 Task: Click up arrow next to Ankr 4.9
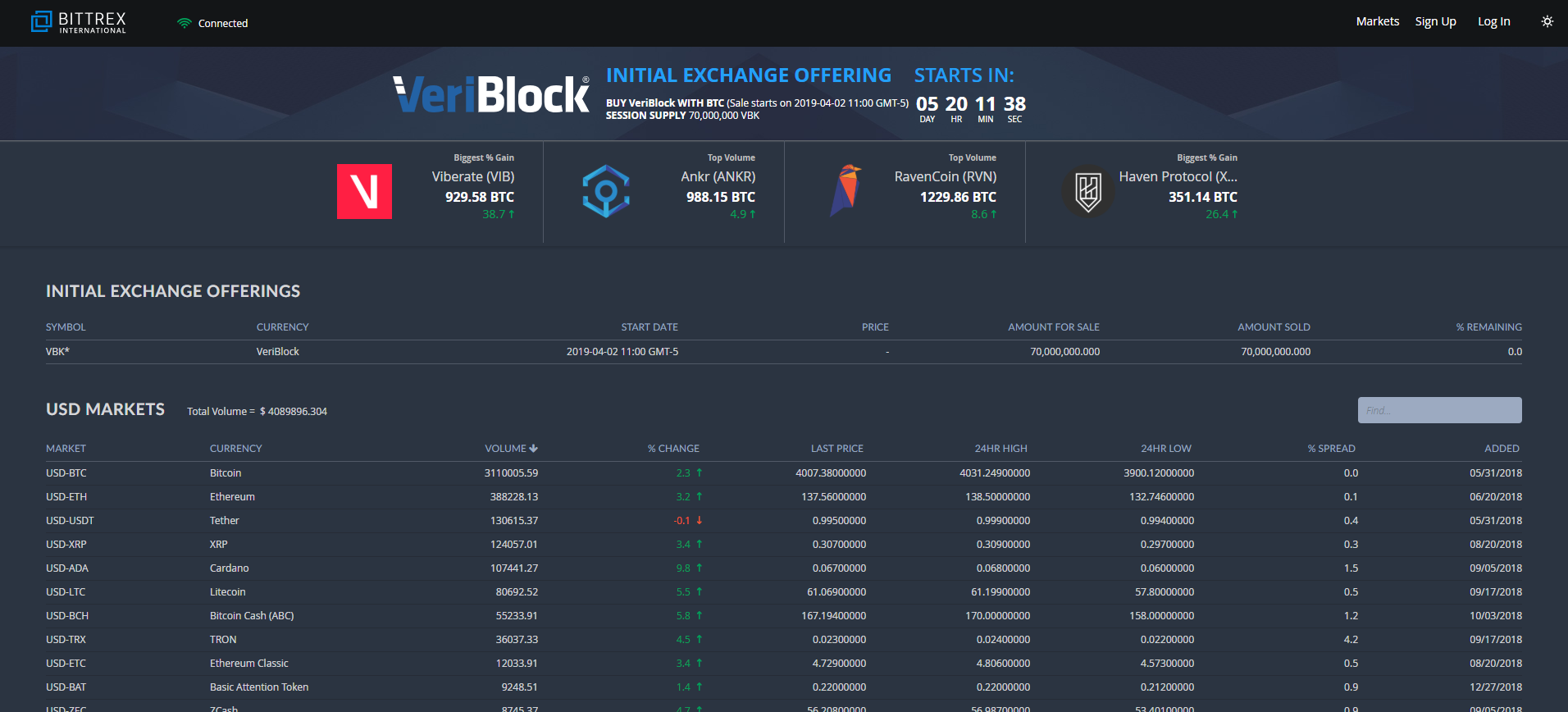[752, 214]
